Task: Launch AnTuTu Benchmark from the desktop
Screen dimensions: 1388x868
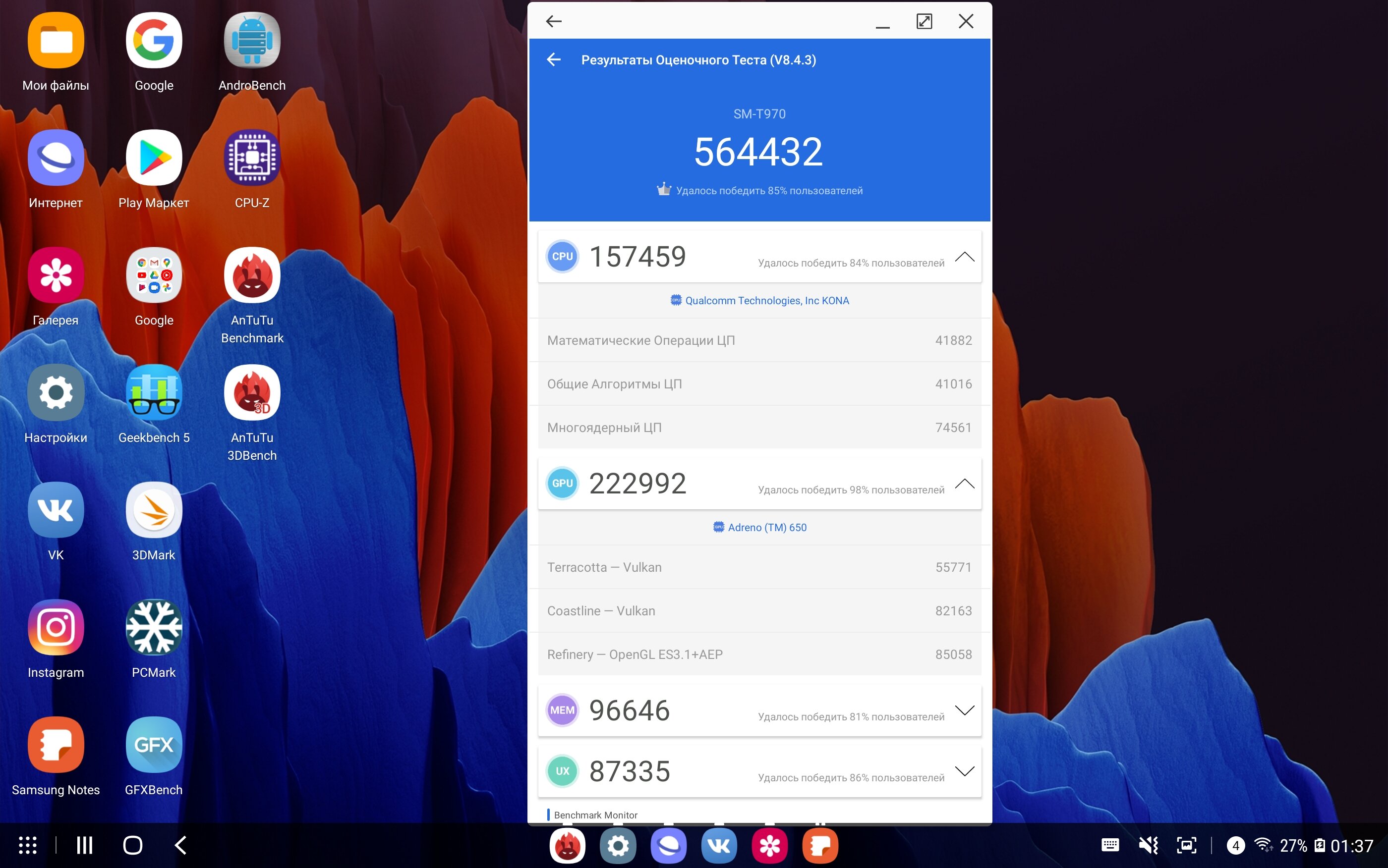Action: (252, 275)
